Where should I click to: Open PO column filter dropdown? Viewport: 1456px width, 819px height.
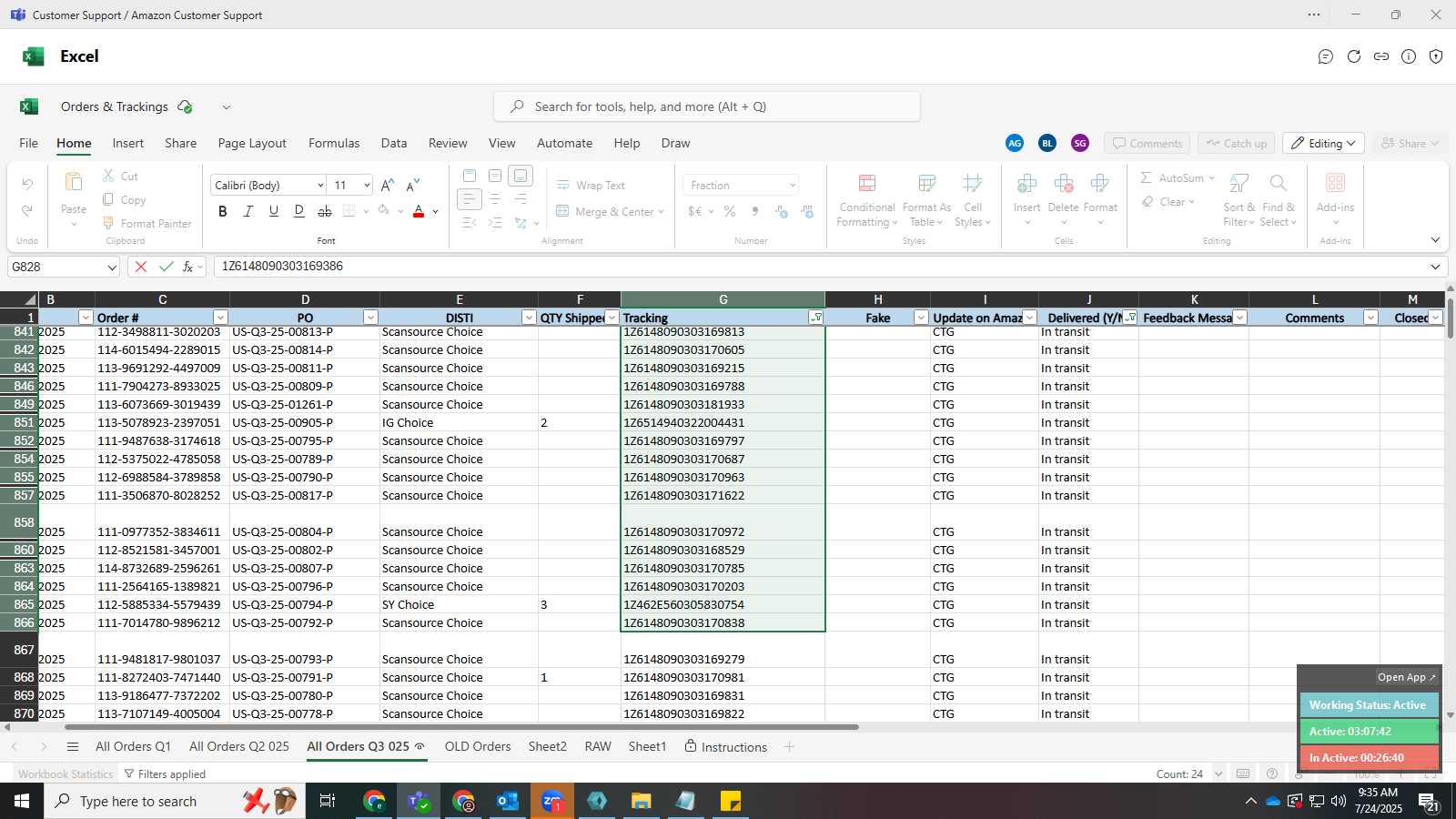[370, 318]
